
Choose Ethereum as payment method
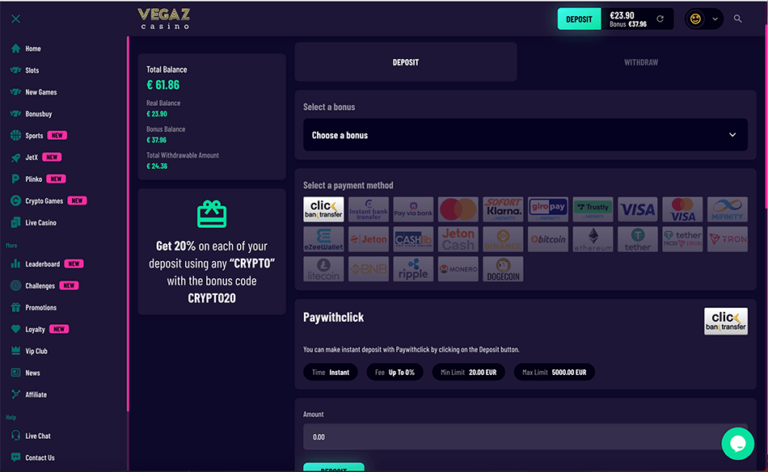(593, 240)
